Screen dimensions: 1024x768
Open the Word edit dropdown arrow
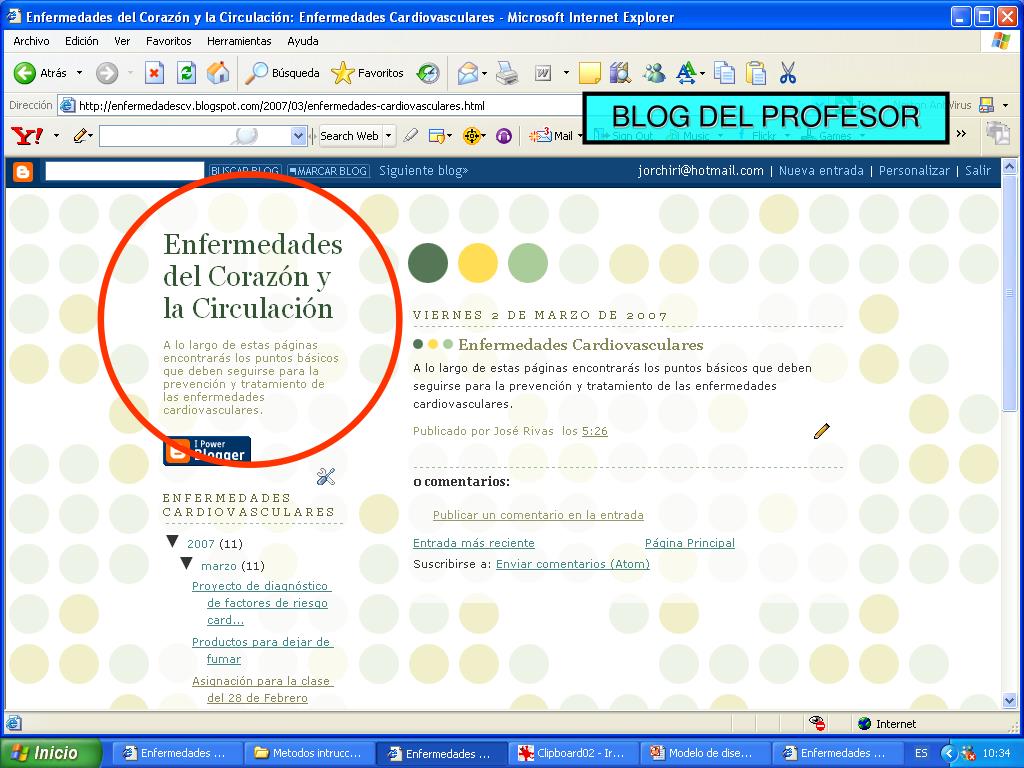pos(566,72)
